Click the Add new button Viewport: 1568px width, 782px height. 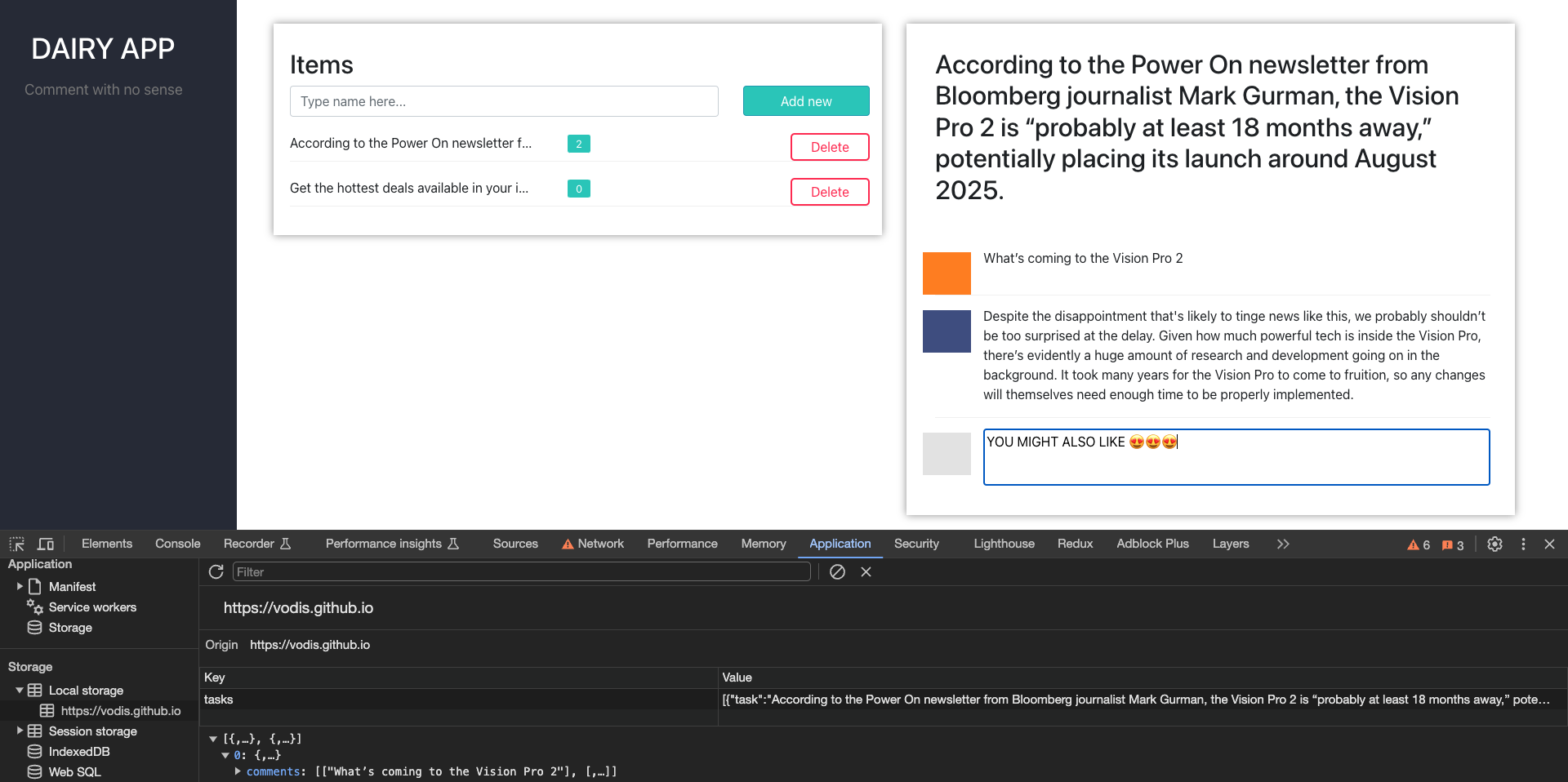pos(806,101)
